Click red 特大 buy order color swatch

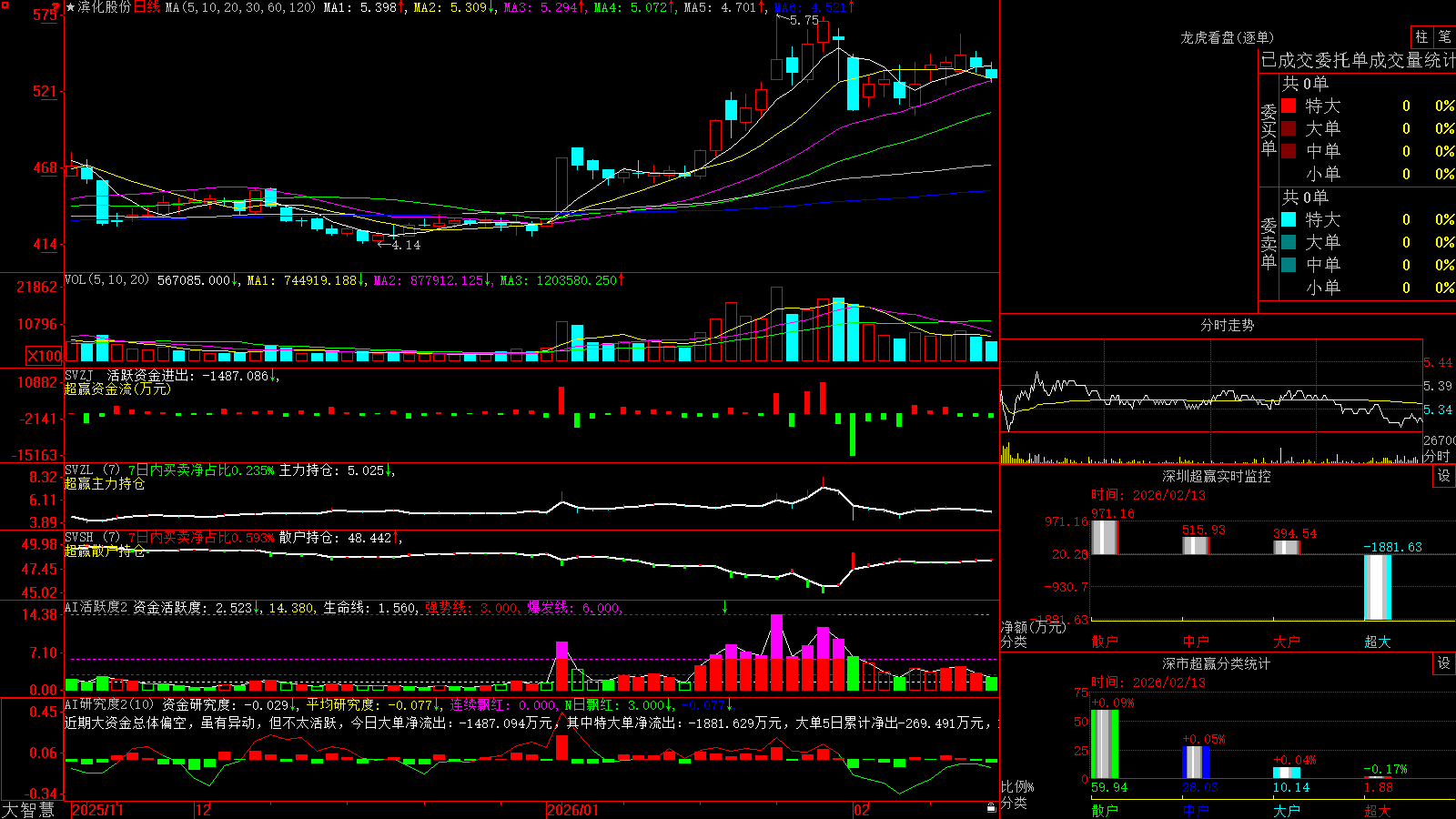1289,106
